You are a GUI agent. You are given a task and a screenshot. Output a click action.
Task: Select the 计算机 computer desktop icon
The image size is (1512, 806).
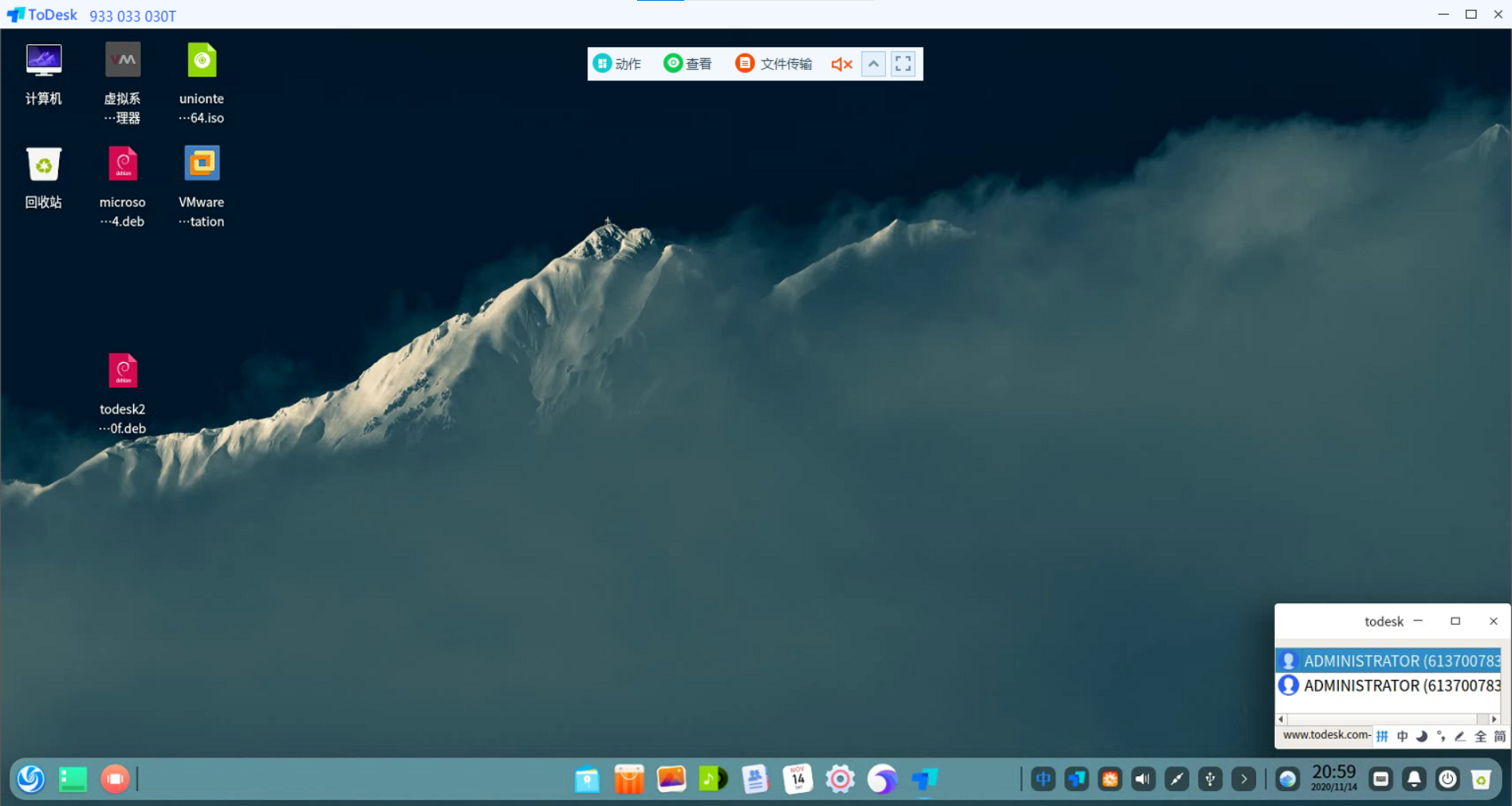[x=43, y=75]
